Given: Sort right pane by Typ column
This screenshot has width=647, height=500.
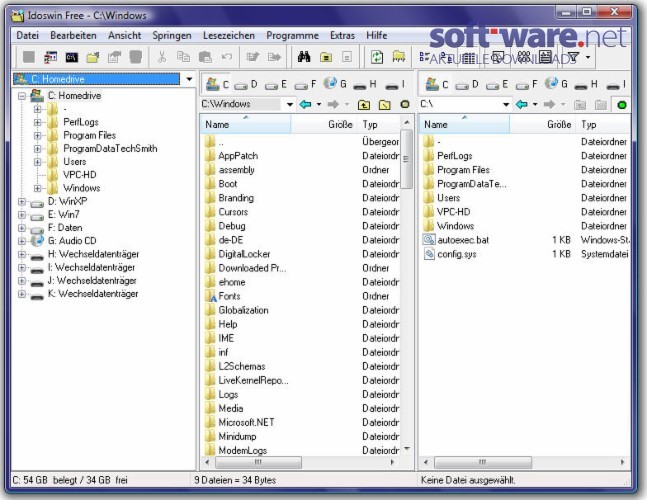Looking at the screenshot, I should pos(603,124).
